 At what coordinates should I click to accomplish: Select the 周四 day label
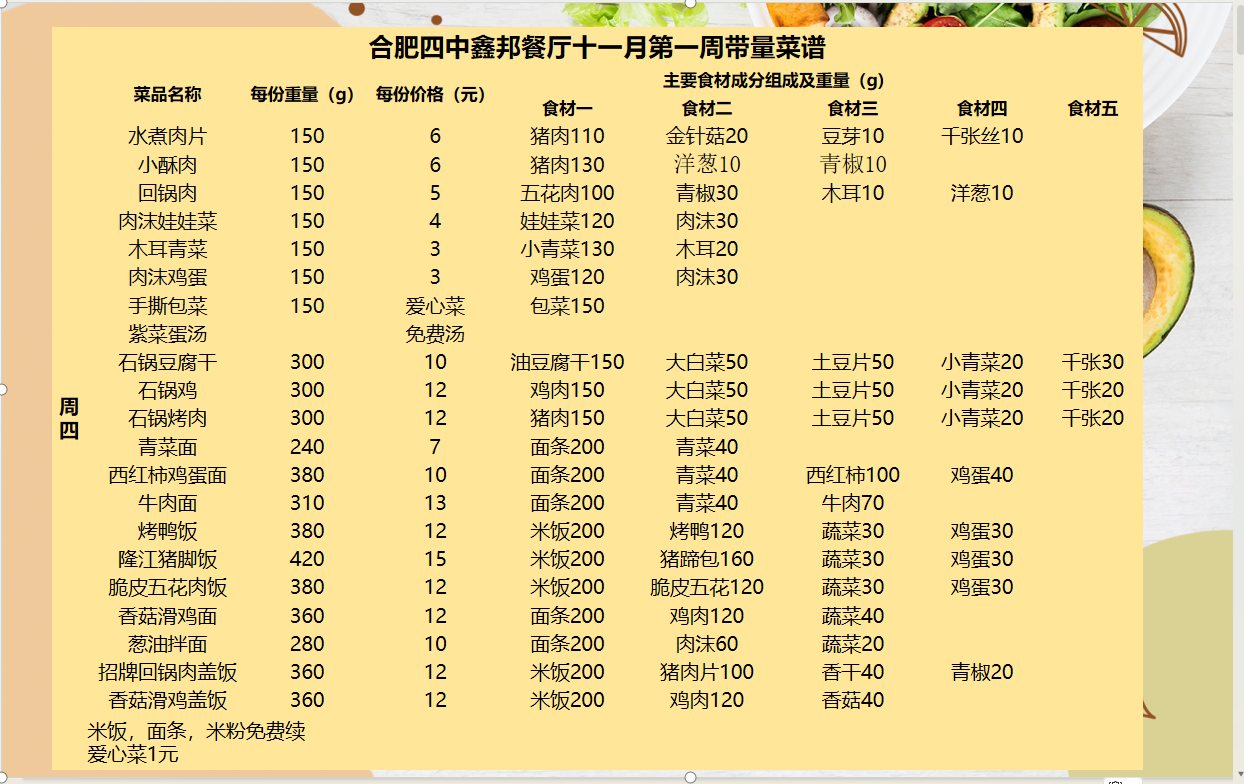click(68, 418)
